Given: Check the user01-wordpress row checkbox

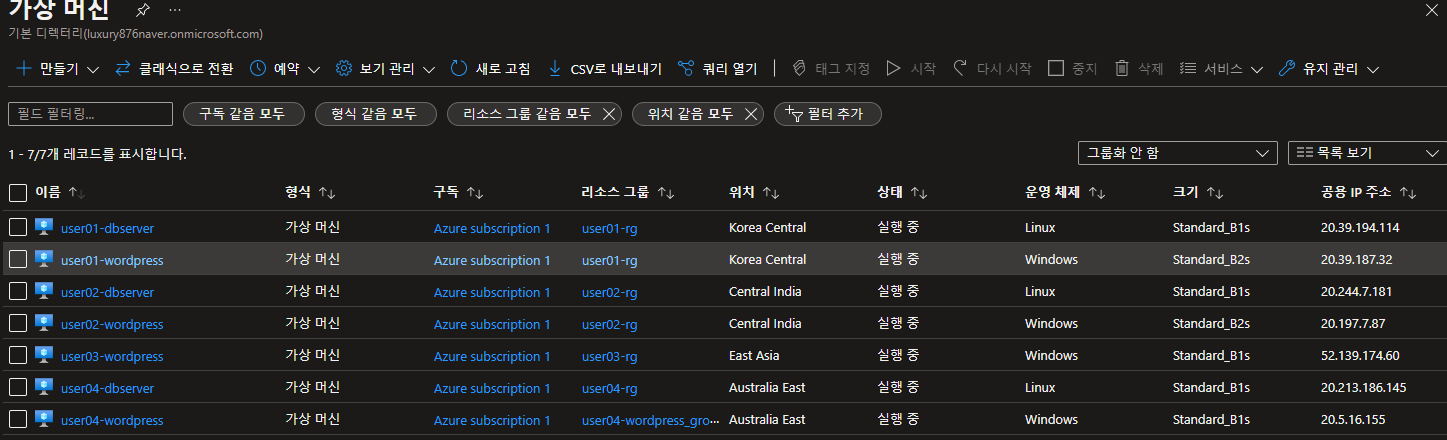Looking at the screenshot, I should 18,259.
